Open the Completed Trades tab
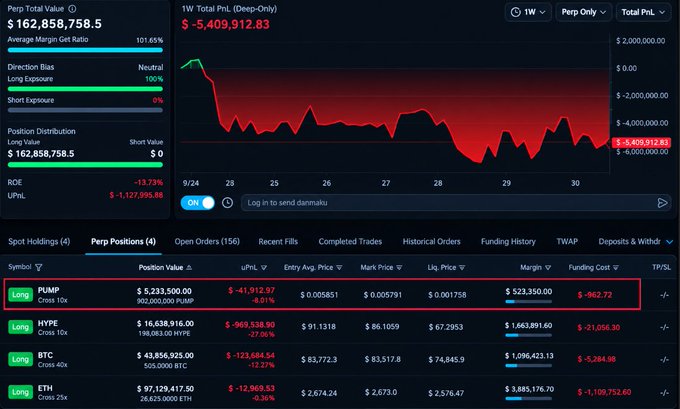The width and height of the screenshot is (680, 409). coord(350,242)
